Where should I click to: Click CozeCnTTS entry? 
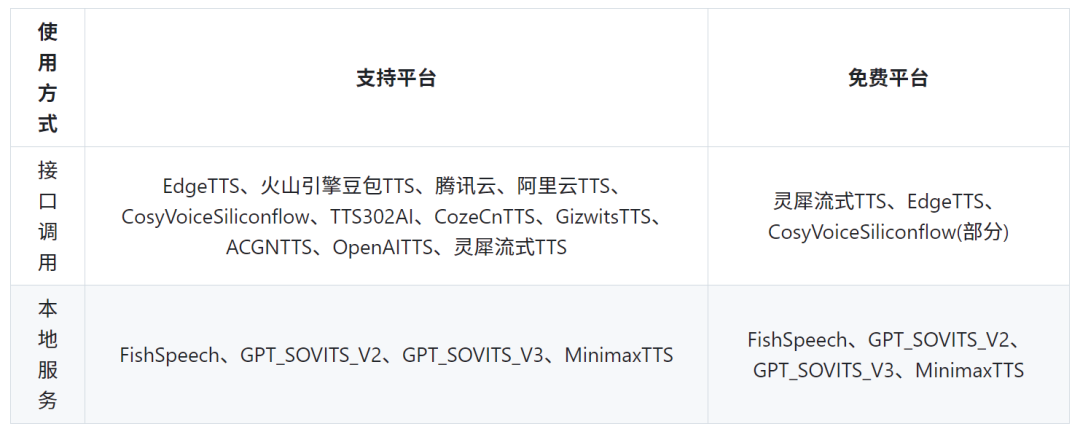tap(484, 217)
